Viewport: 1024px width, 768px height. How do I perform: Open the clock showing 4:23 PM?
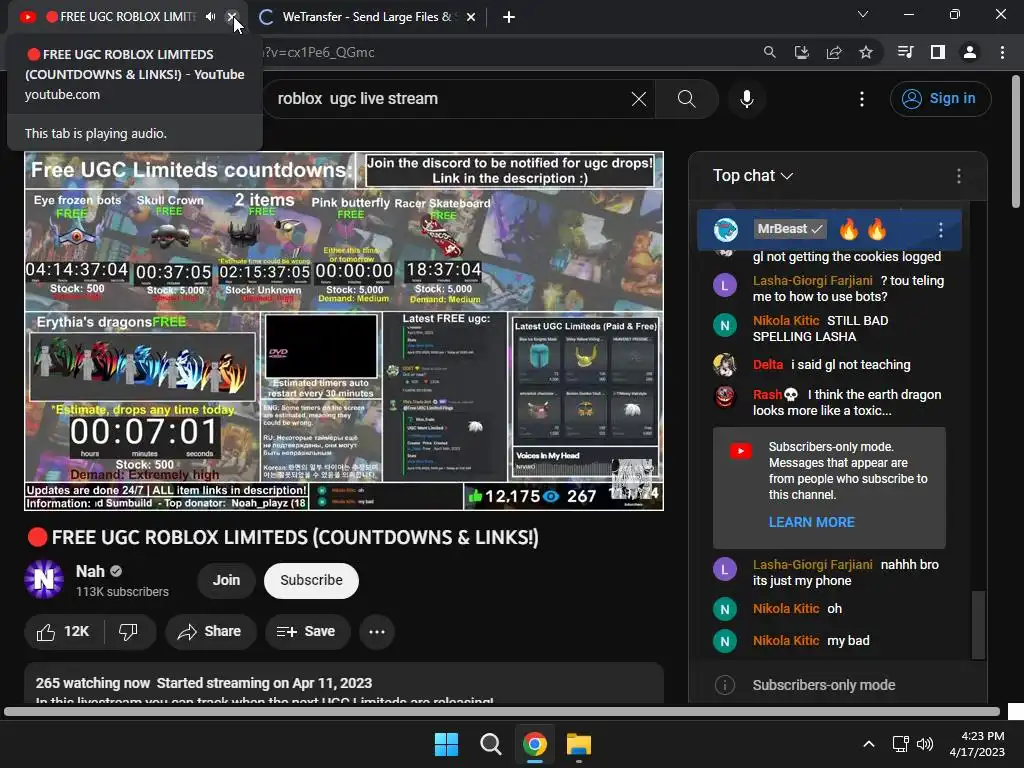(x=977, y=744)
